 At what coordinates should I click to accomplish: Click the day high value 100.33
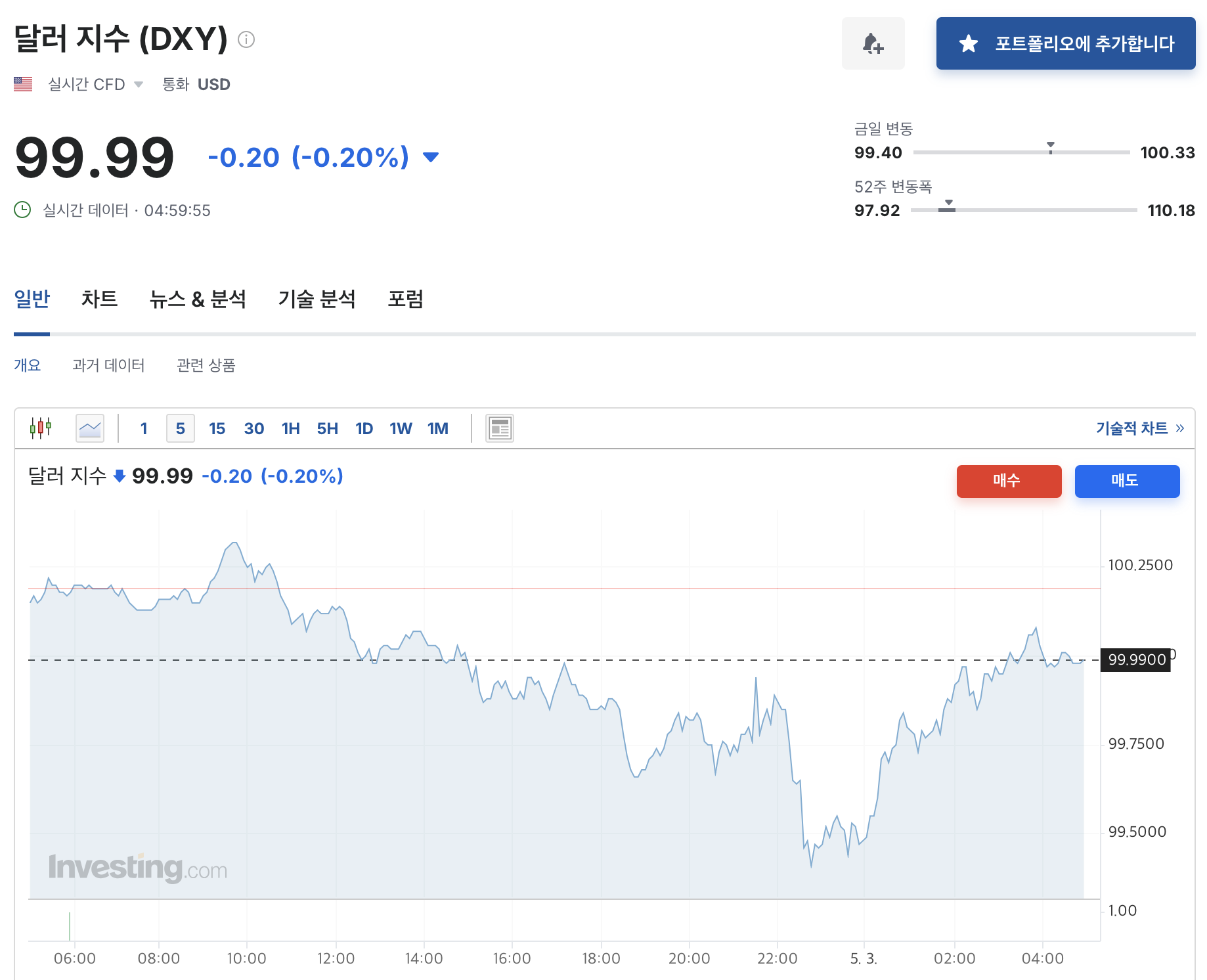tap(1168, 152)
